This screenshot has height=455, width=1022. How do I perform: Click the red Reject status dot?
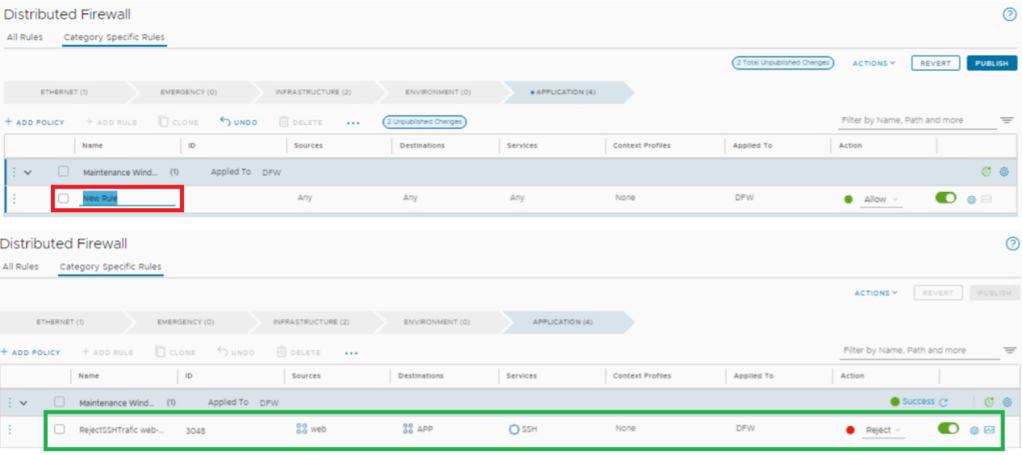850,429
